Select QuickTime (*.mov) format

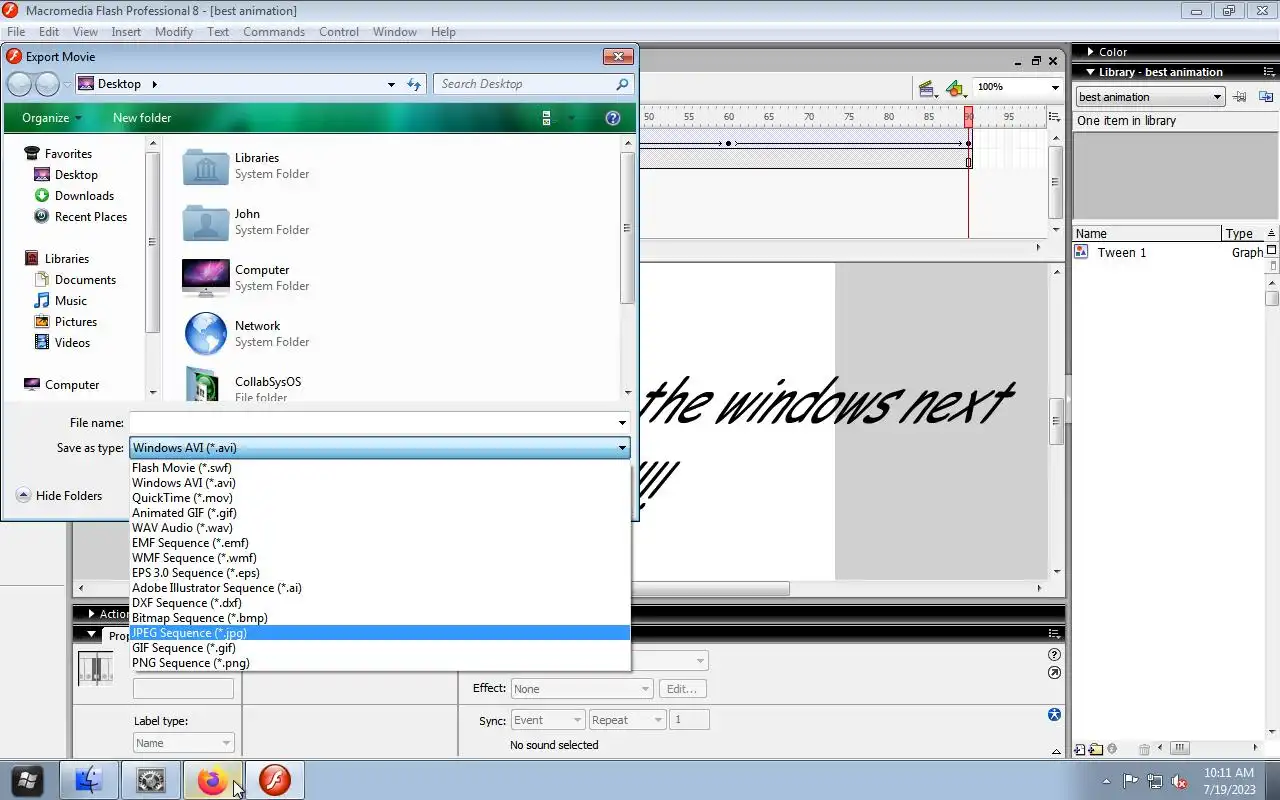point(380,497)
